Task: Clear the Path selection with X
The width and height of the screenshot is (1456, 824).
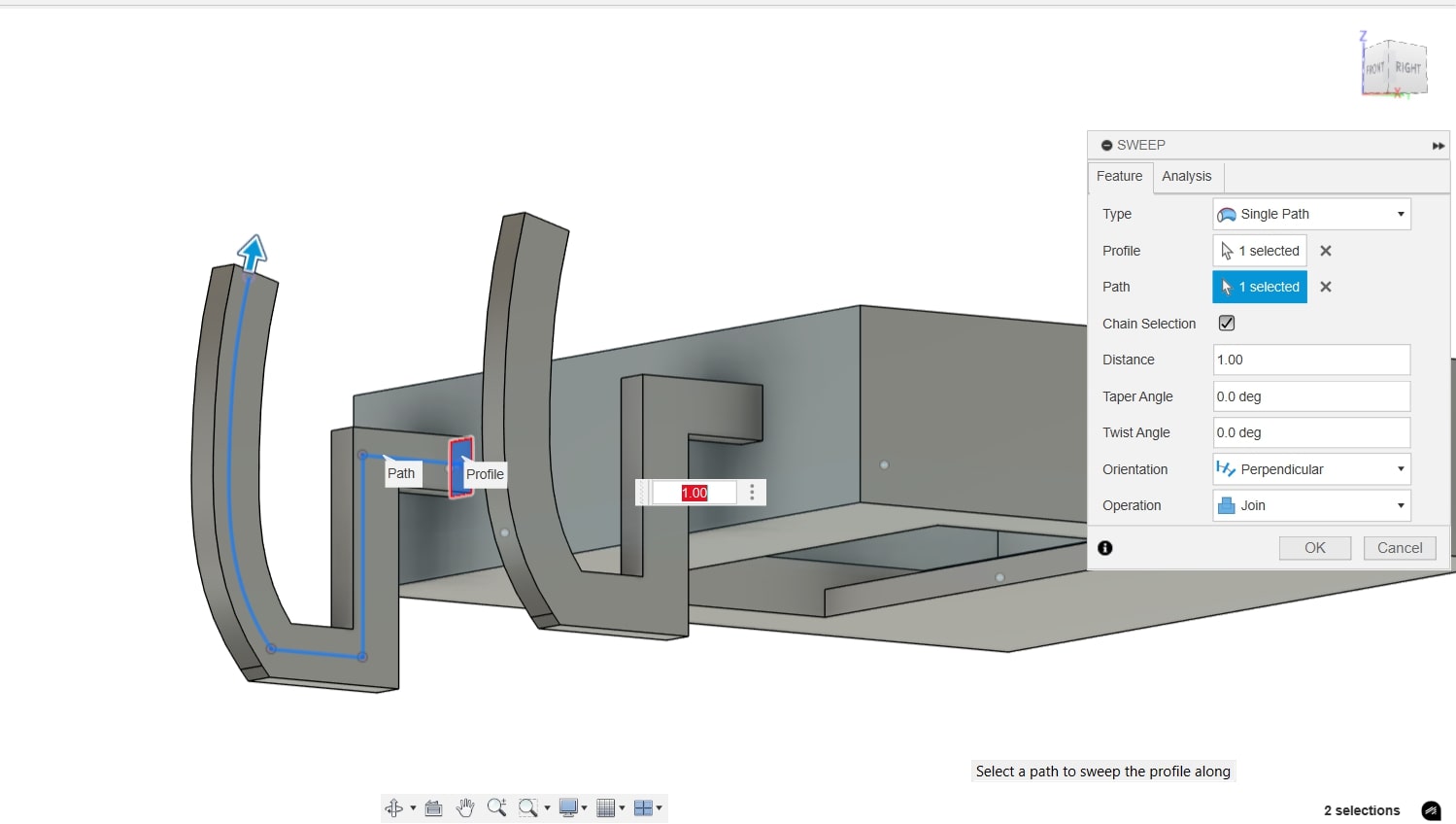Action: (x=1326, y=287)
